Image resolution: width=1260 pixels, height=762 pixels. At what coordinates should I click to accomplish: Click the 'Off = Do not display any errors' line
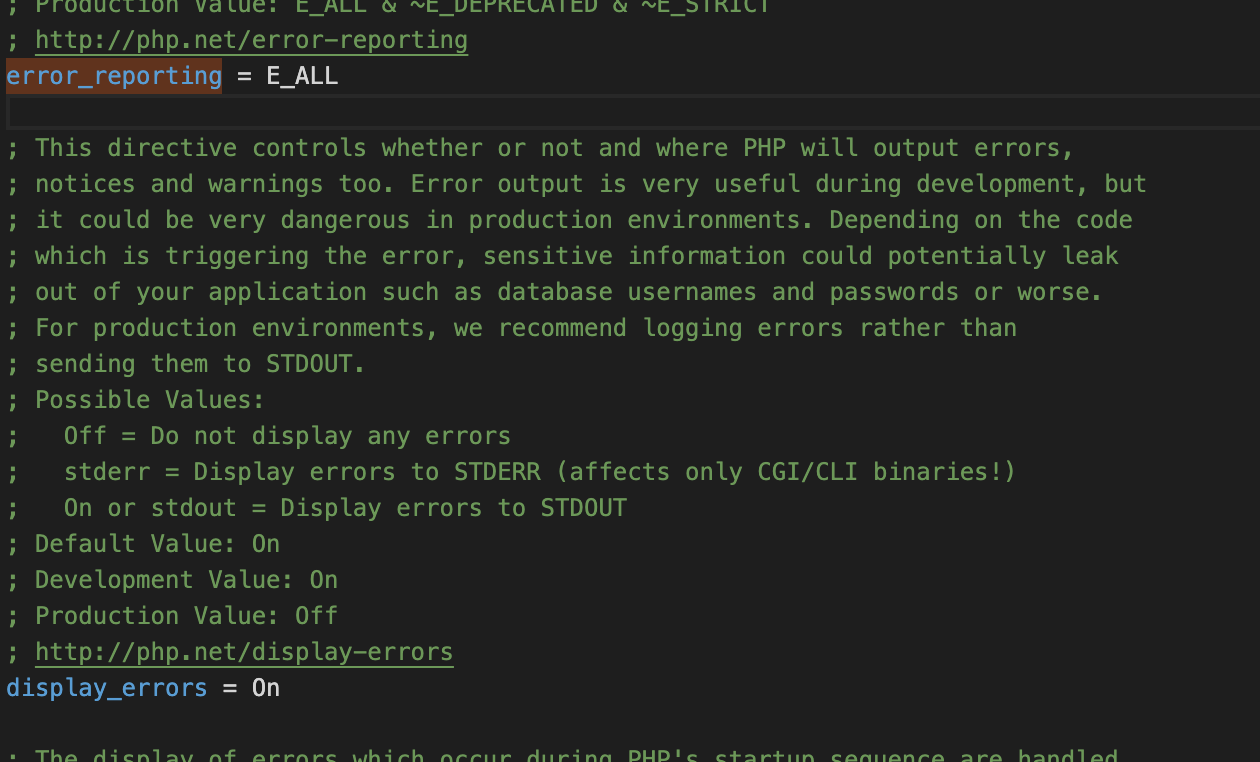[x=259, y=436]
